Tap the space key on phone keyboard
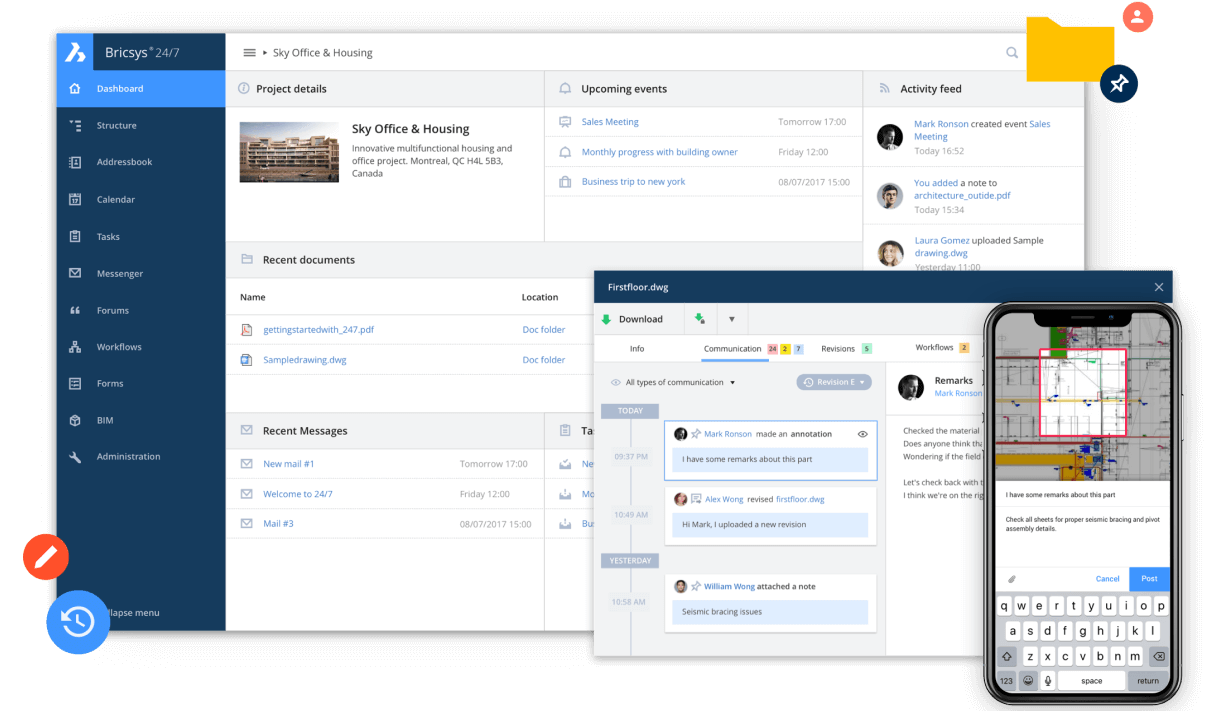 (1091, 680)
